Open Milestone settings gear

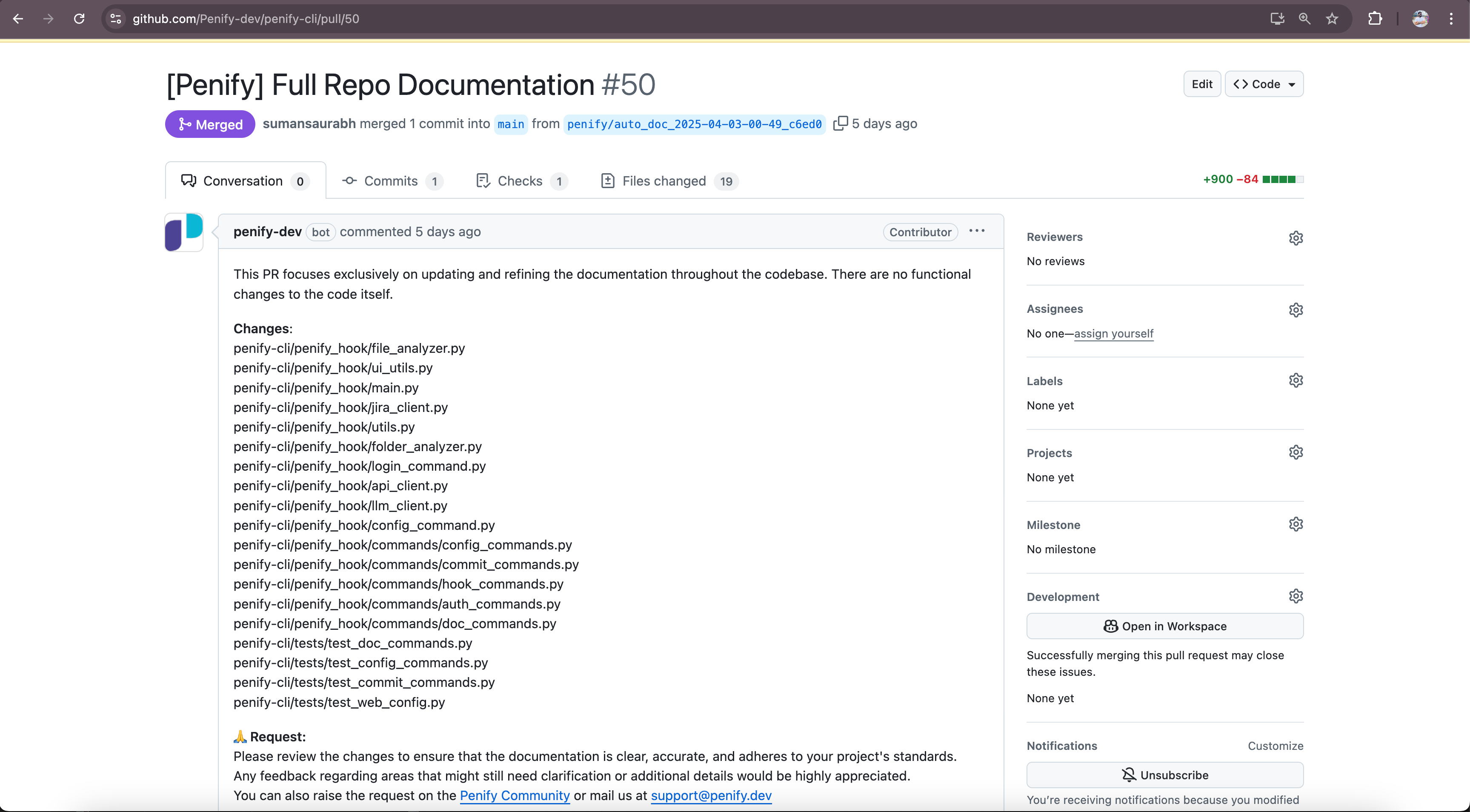pyautogui.click(x=1296, y=524)
